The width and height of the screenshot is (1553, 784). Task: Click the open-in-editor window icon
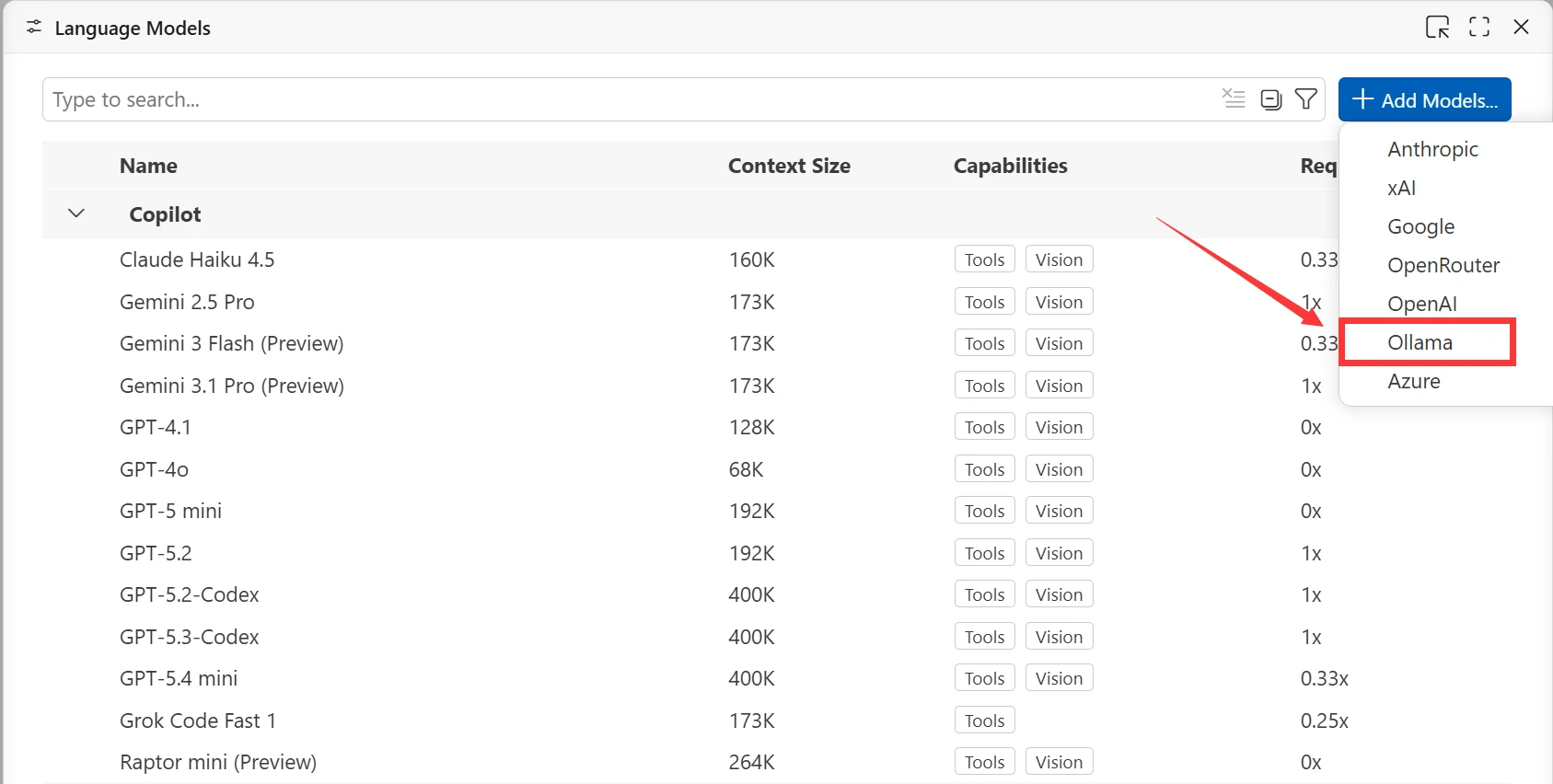1437,28
